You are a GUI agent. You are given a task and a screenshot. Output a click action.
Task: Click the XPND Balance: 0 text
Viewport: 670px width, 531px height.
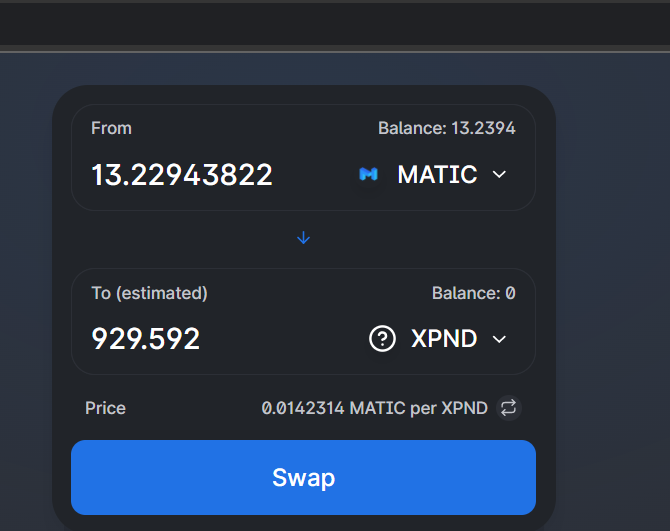473,293
